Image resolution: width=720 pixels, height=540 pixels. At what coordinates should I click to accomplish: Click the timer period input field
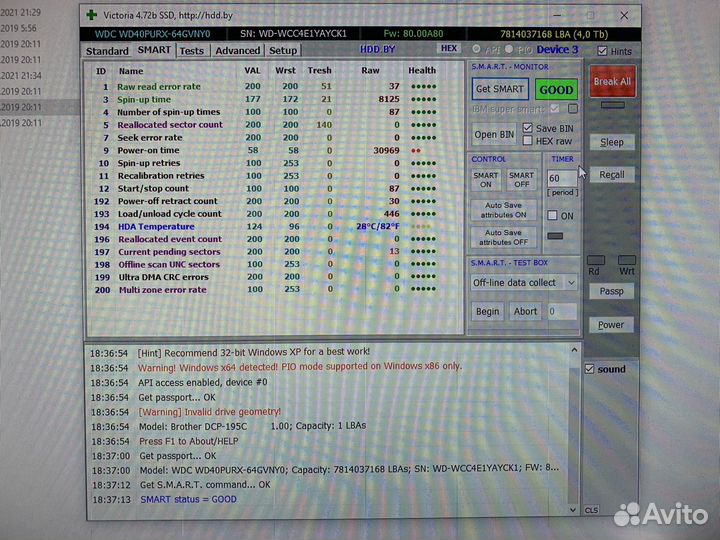coord(558,178)
